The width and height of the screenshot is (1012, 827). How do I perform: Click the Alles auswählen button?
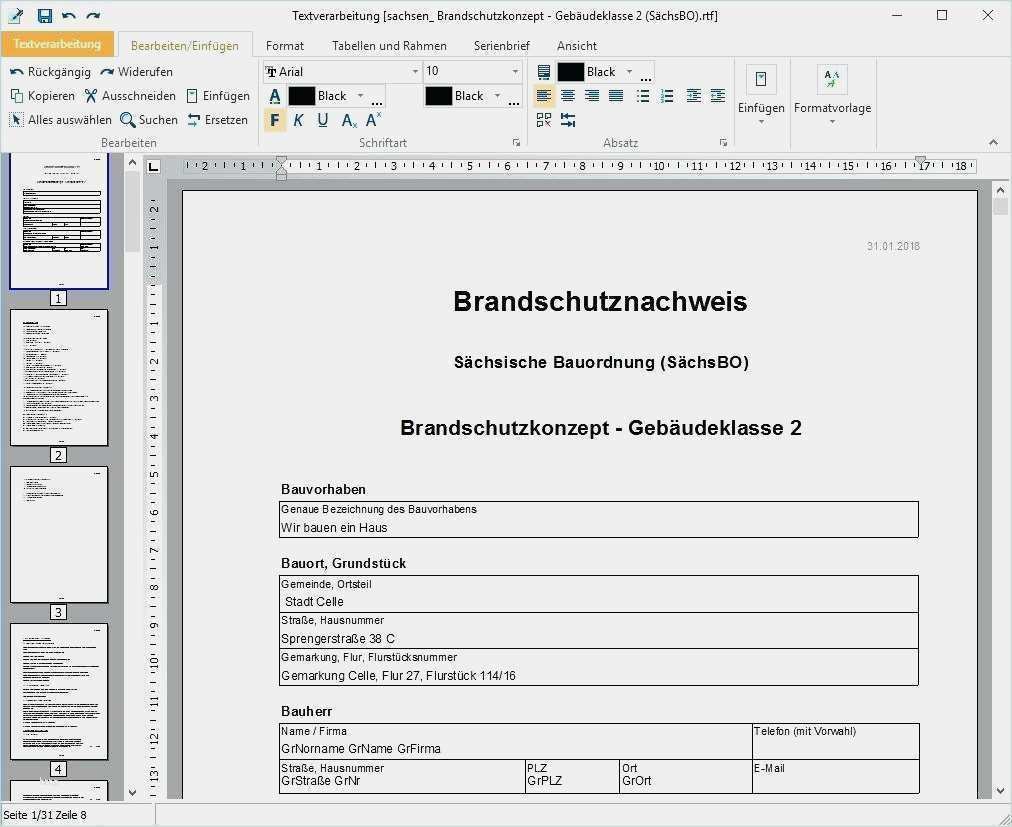[61, 120]
